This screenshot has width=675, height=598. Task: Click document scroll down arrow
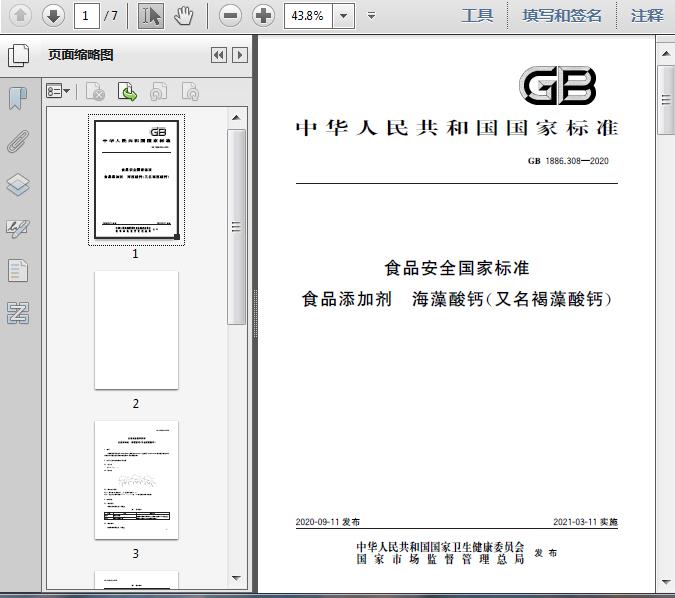666,582
